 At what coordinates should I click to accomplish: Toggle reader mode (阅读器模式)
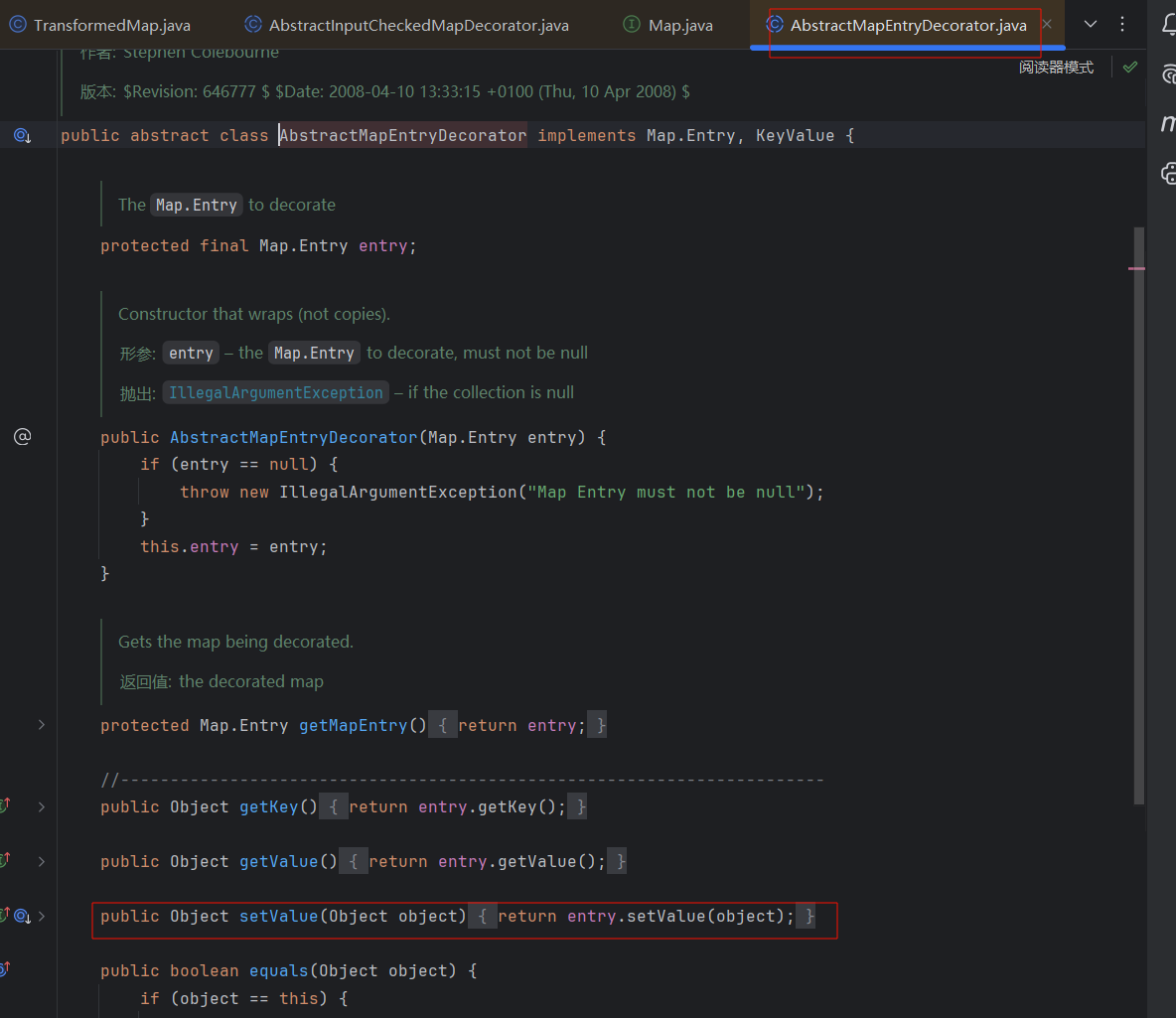[1056, 68]
